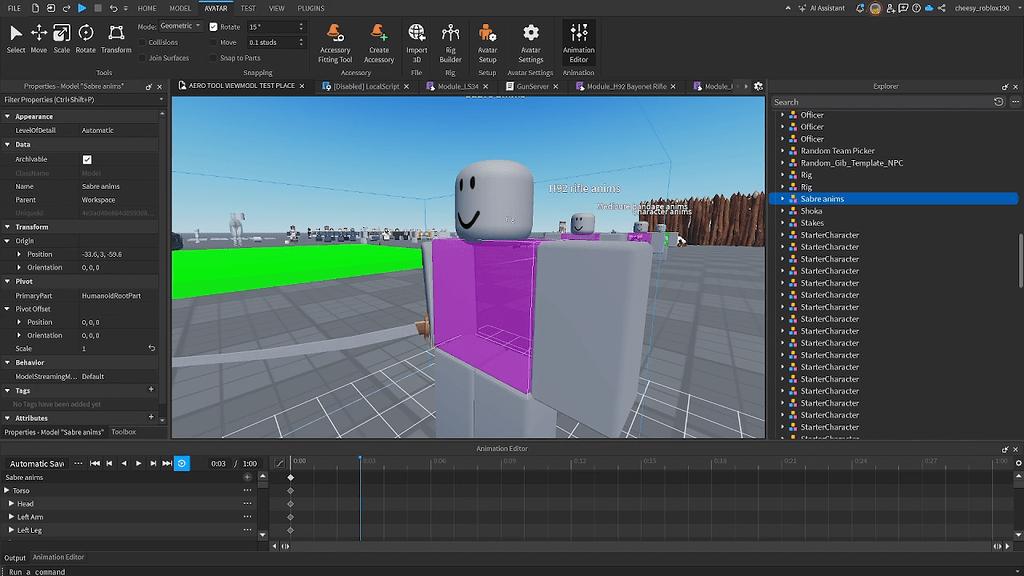Screen dimensions: 1024x576
Task: Click the redo arrow in title bar
Action: point(66,8)
